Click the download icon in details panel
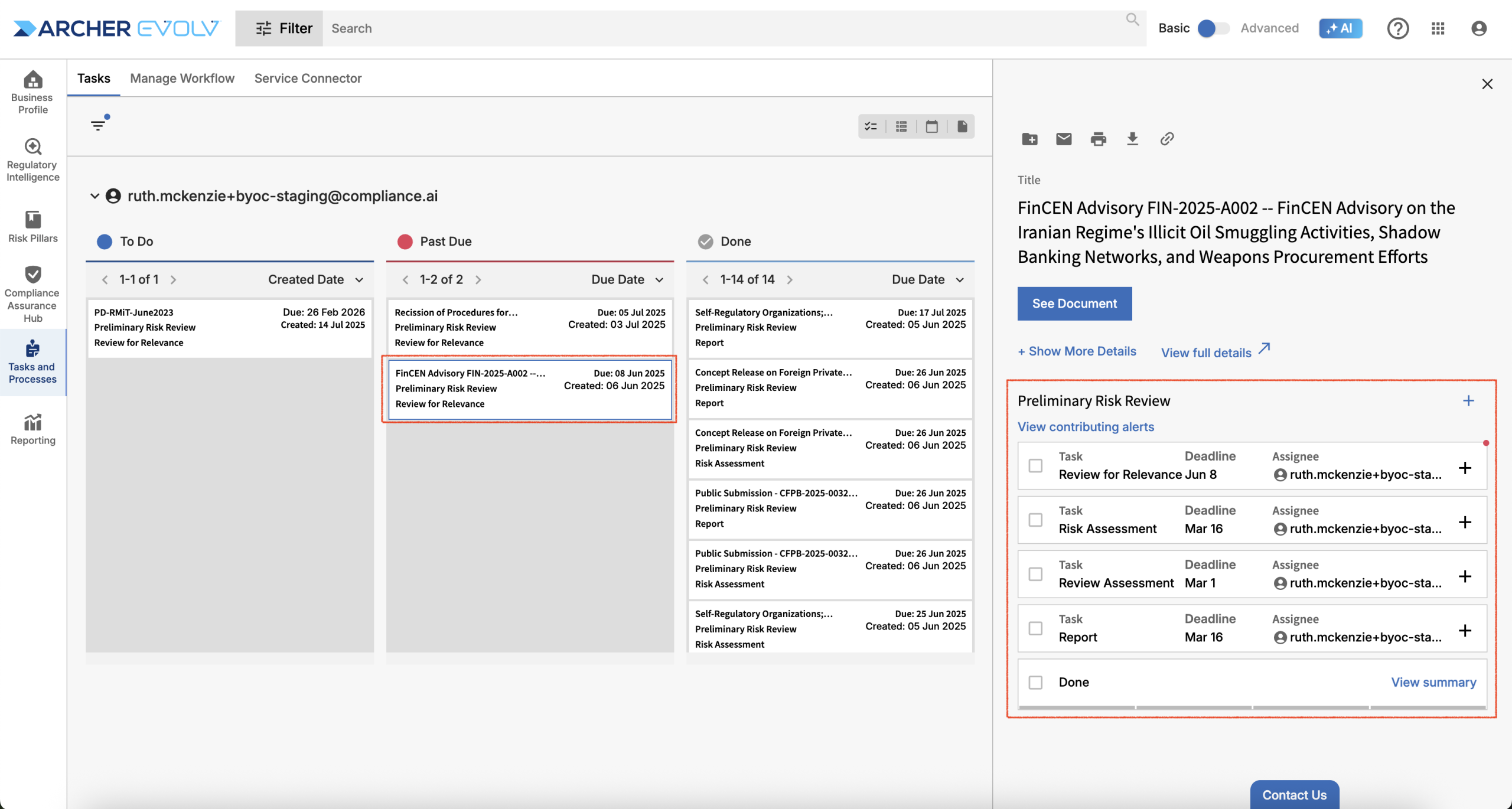The height and width of the screenshot is (809, 1512). click(x=1132, y=139)
